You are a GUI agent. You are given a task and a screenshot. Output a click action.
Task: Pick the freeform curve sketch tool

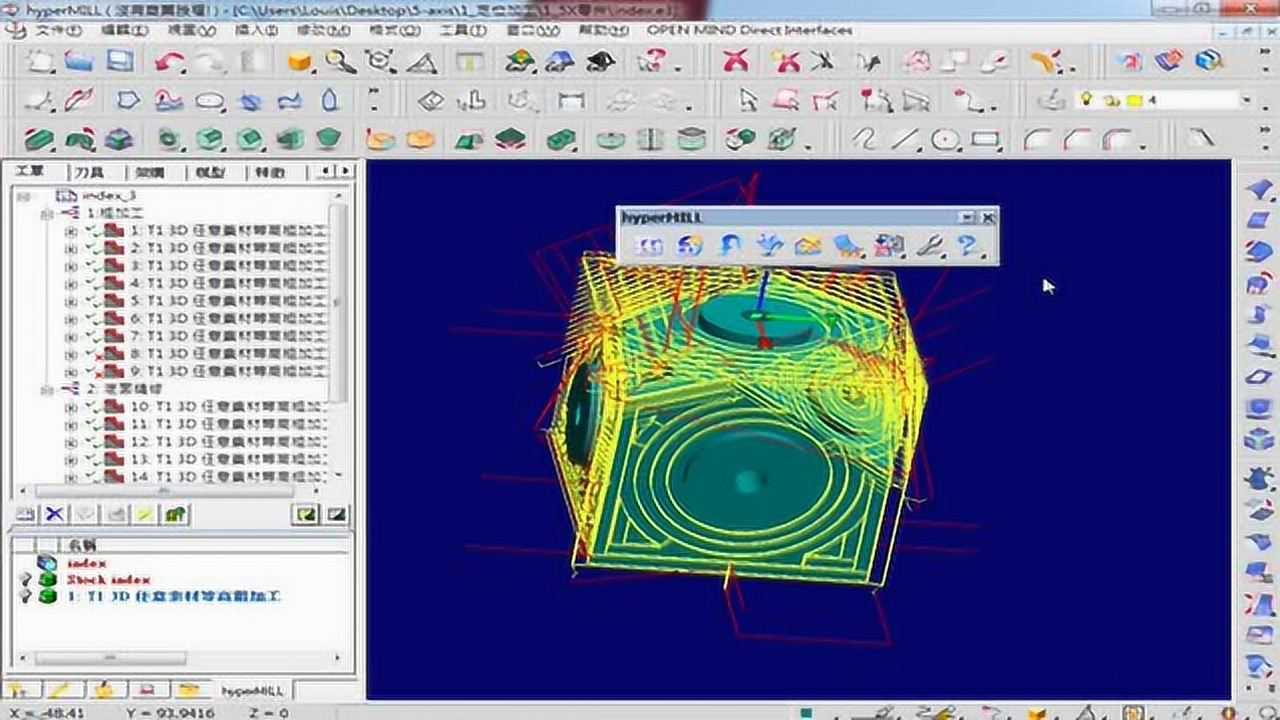point(863,139)
